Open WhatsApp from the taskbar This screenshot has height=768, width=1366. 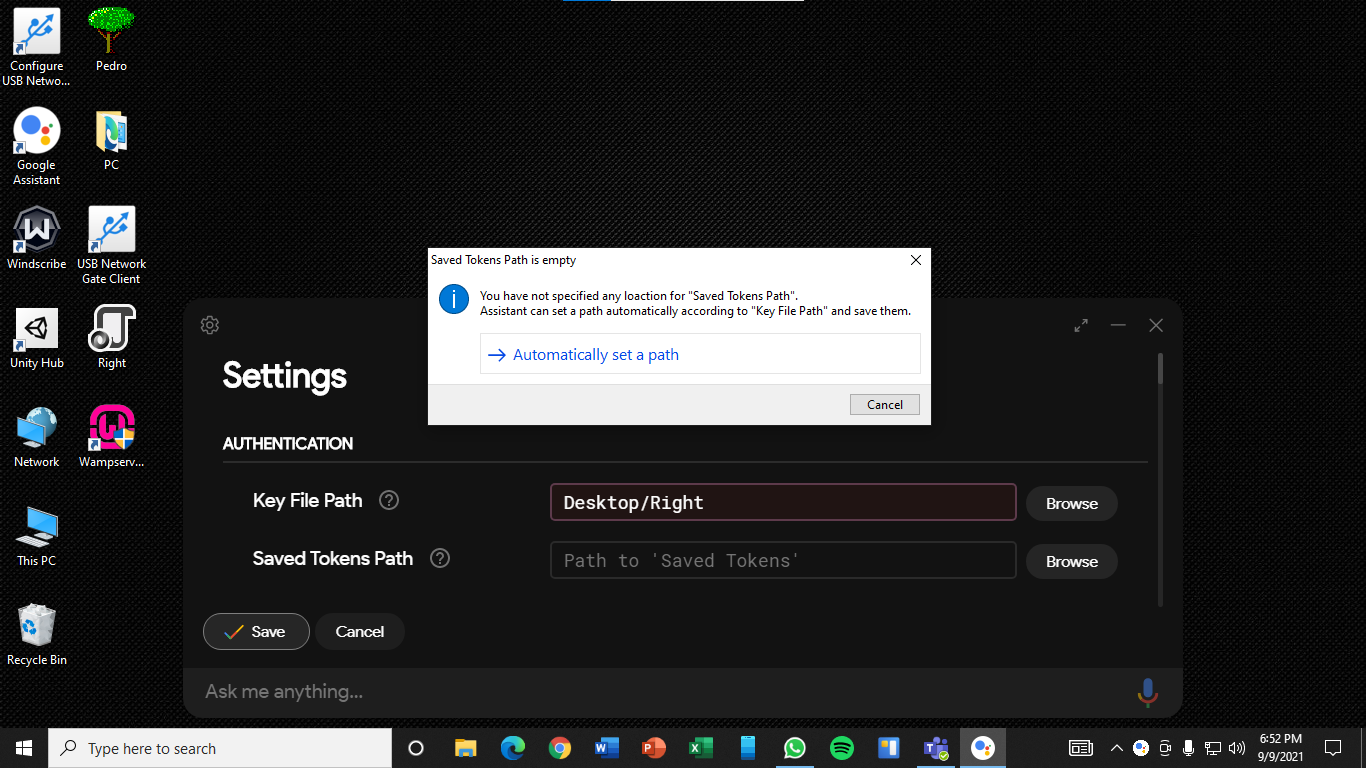(x=795, y=748)
